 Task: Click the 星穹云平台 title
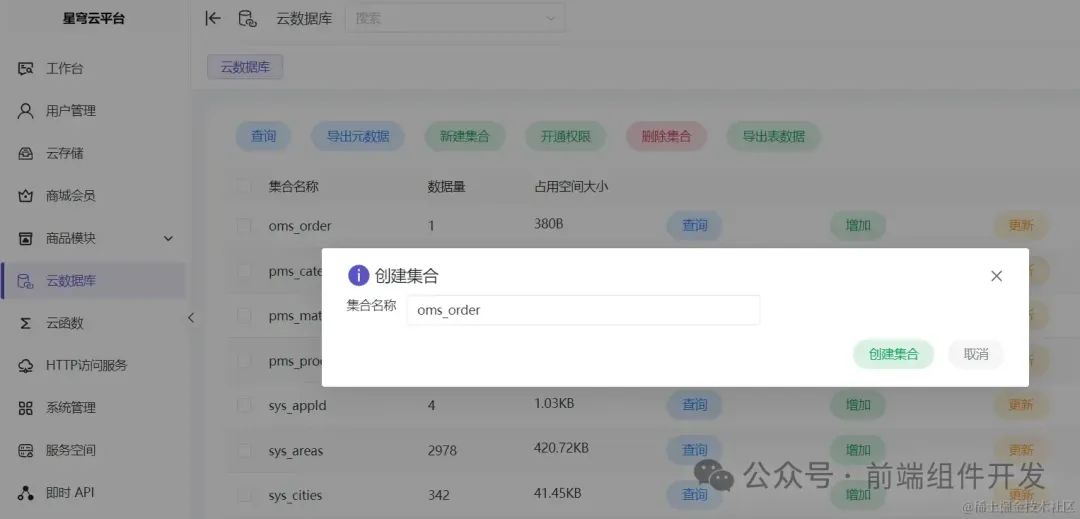(94, 19)
